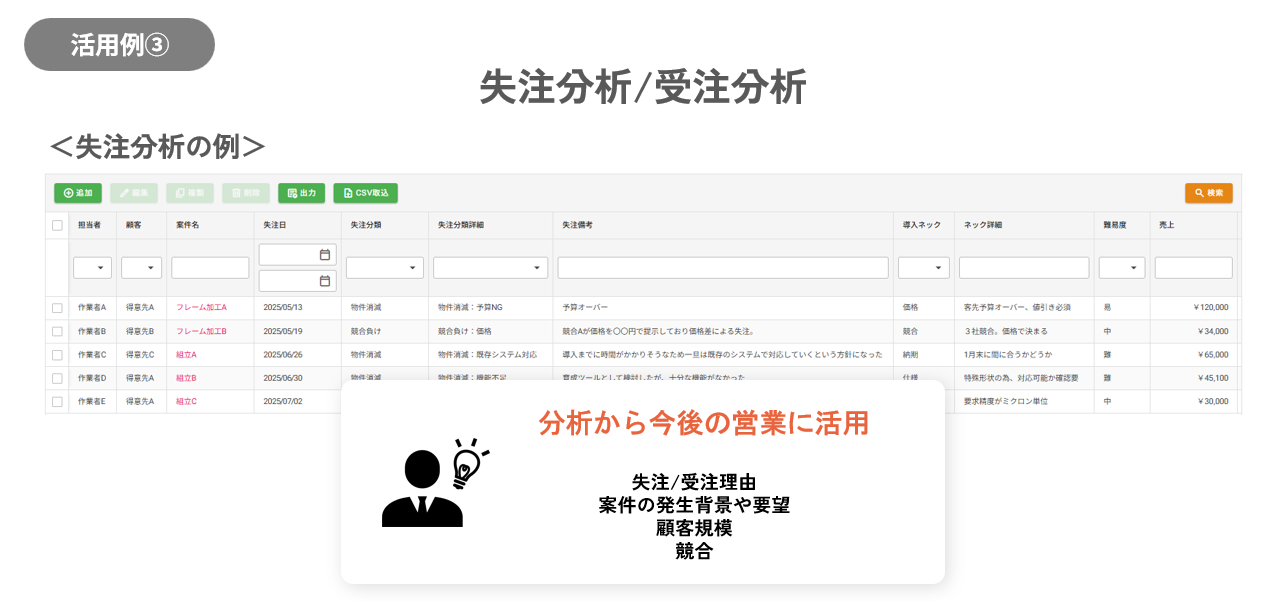The height and width of the screenshot is (601, 1265).
Task: Expand the 難易度 filter dropdown
Action: (x=1122, y=268)
